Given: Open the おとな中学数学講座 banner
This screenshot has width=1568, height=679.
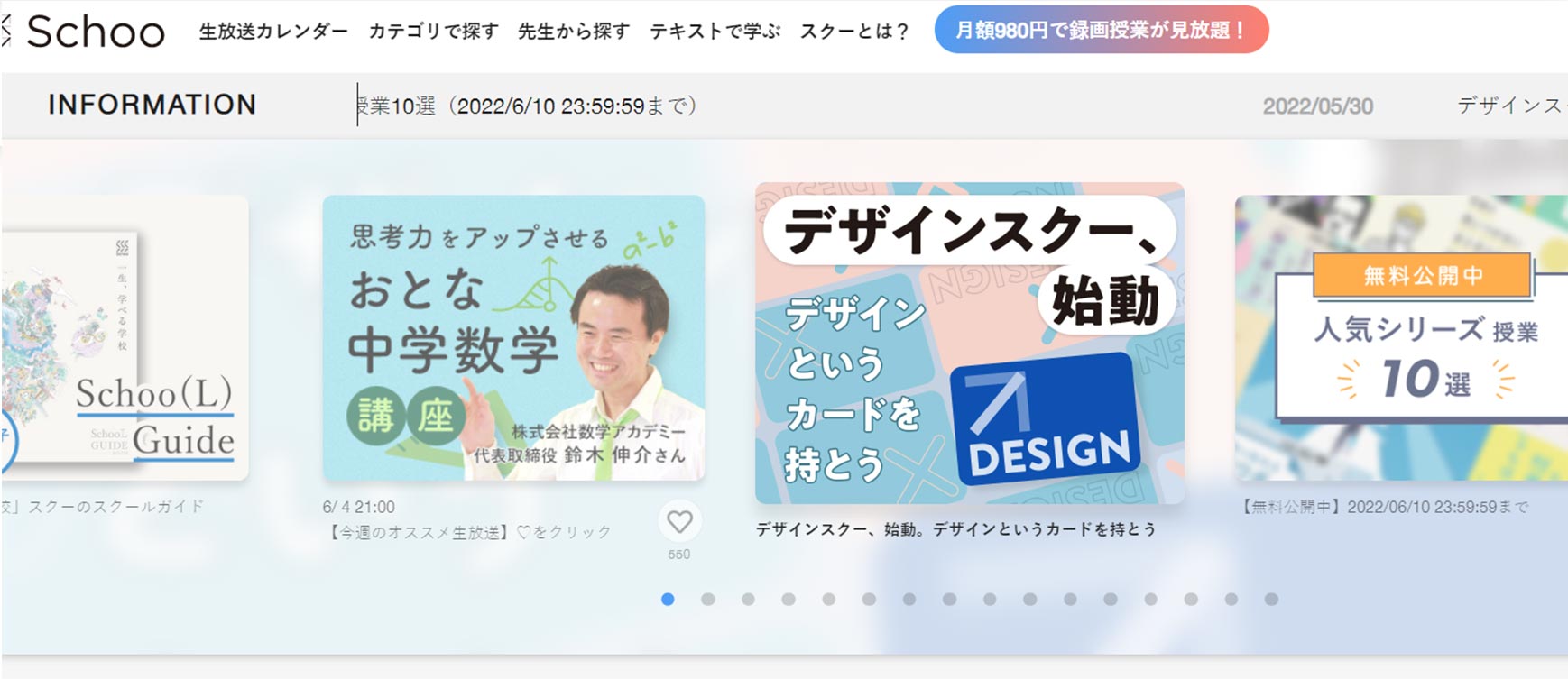Looking at the screenshot, I should (513, 338).
